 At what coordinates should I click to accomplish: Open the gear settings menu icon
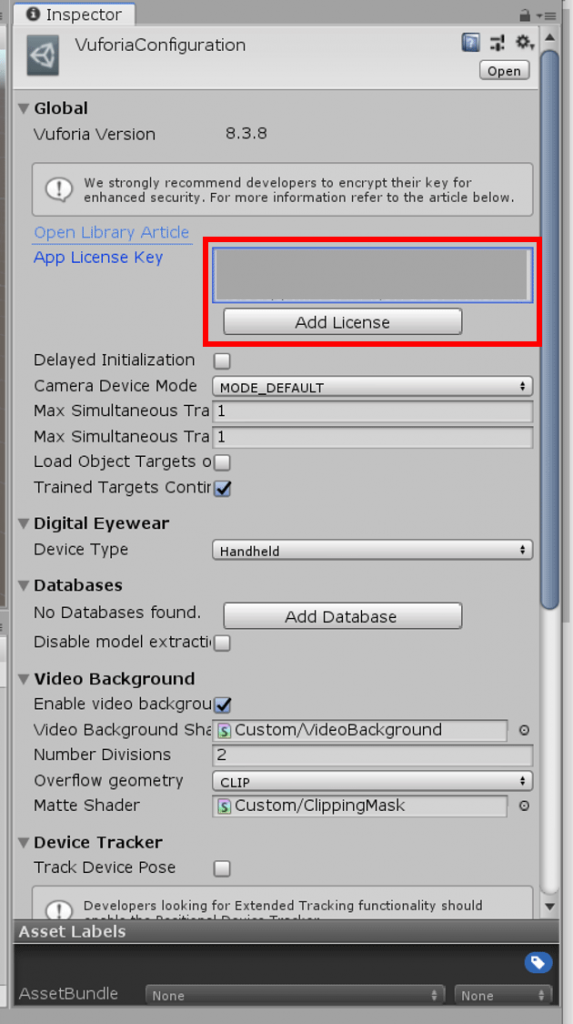(524, 43)
